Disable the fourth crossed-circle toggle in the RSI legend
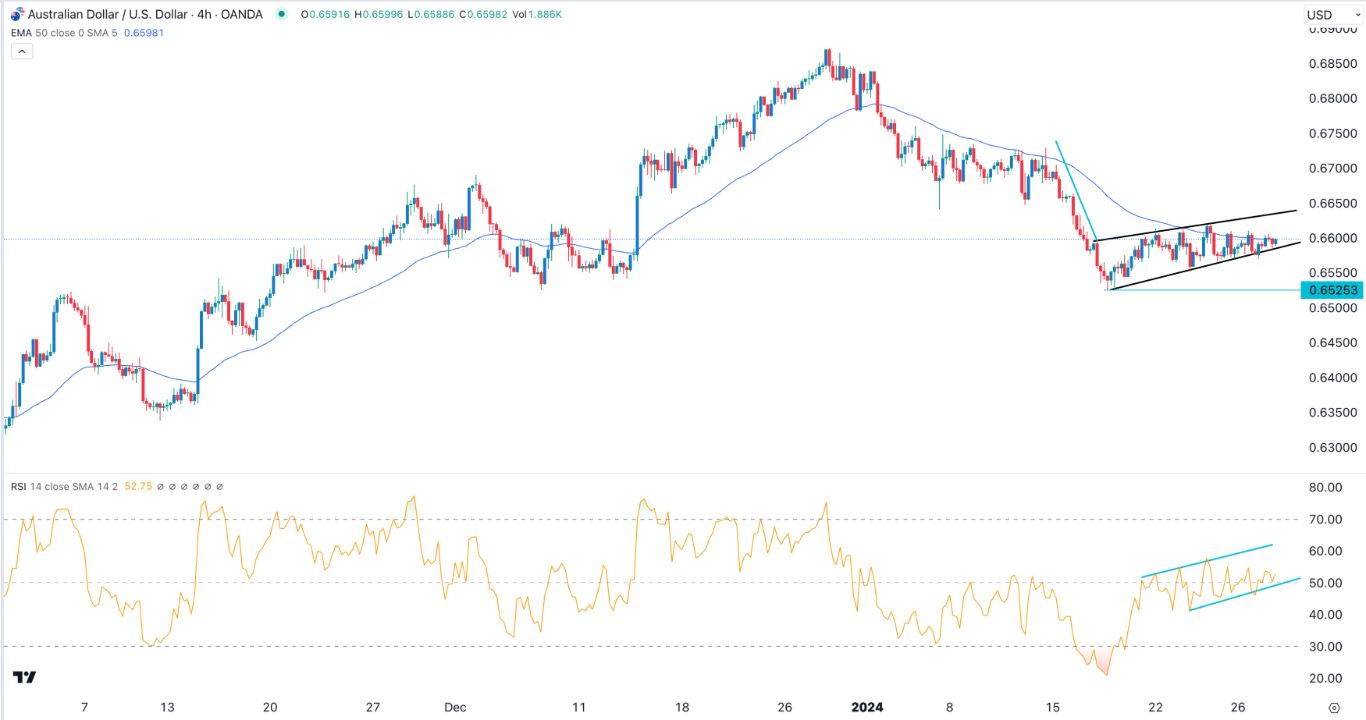 [195, 487]
